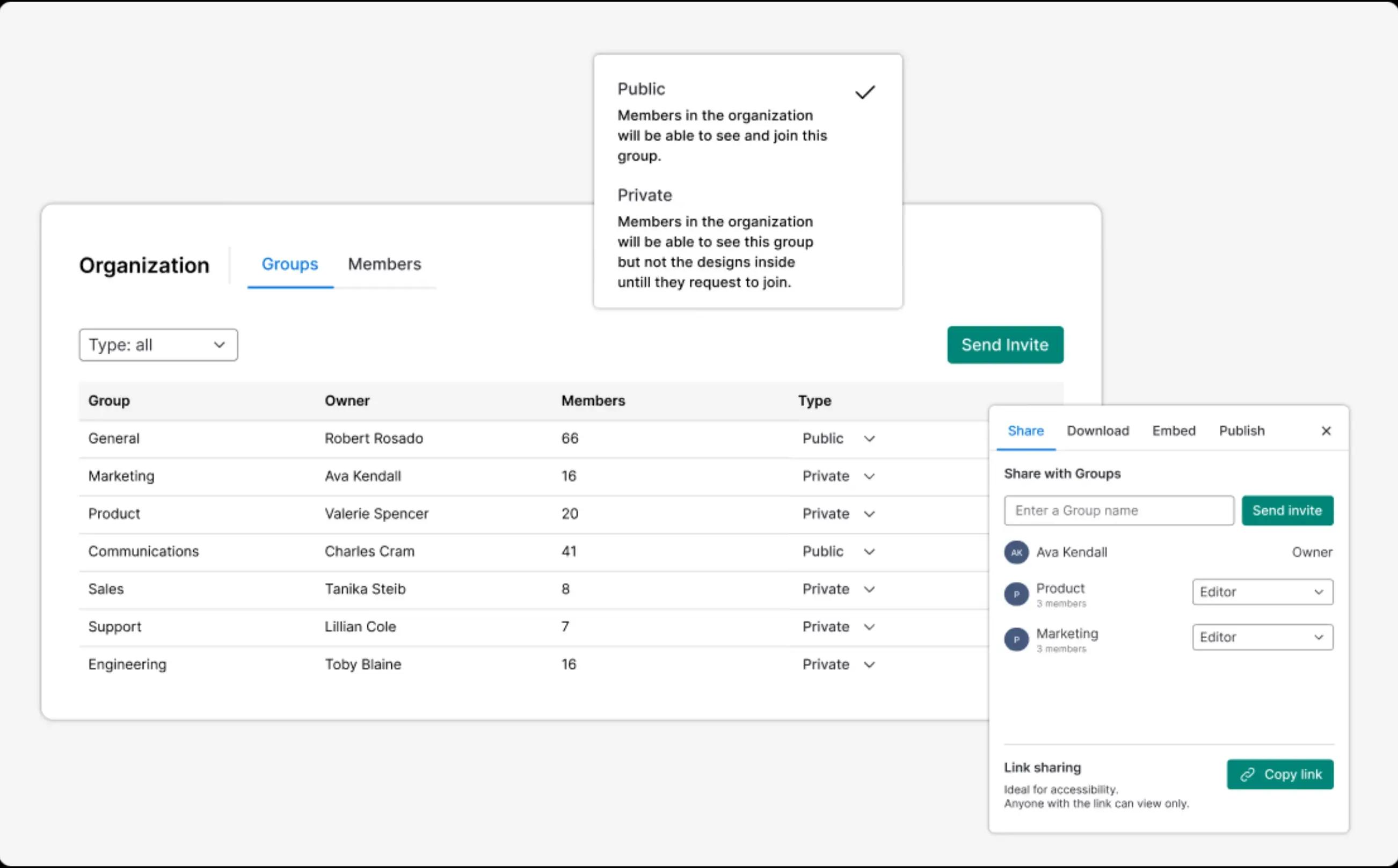Click the copy link icon
1398x868 pixels.
[1247, 773]
